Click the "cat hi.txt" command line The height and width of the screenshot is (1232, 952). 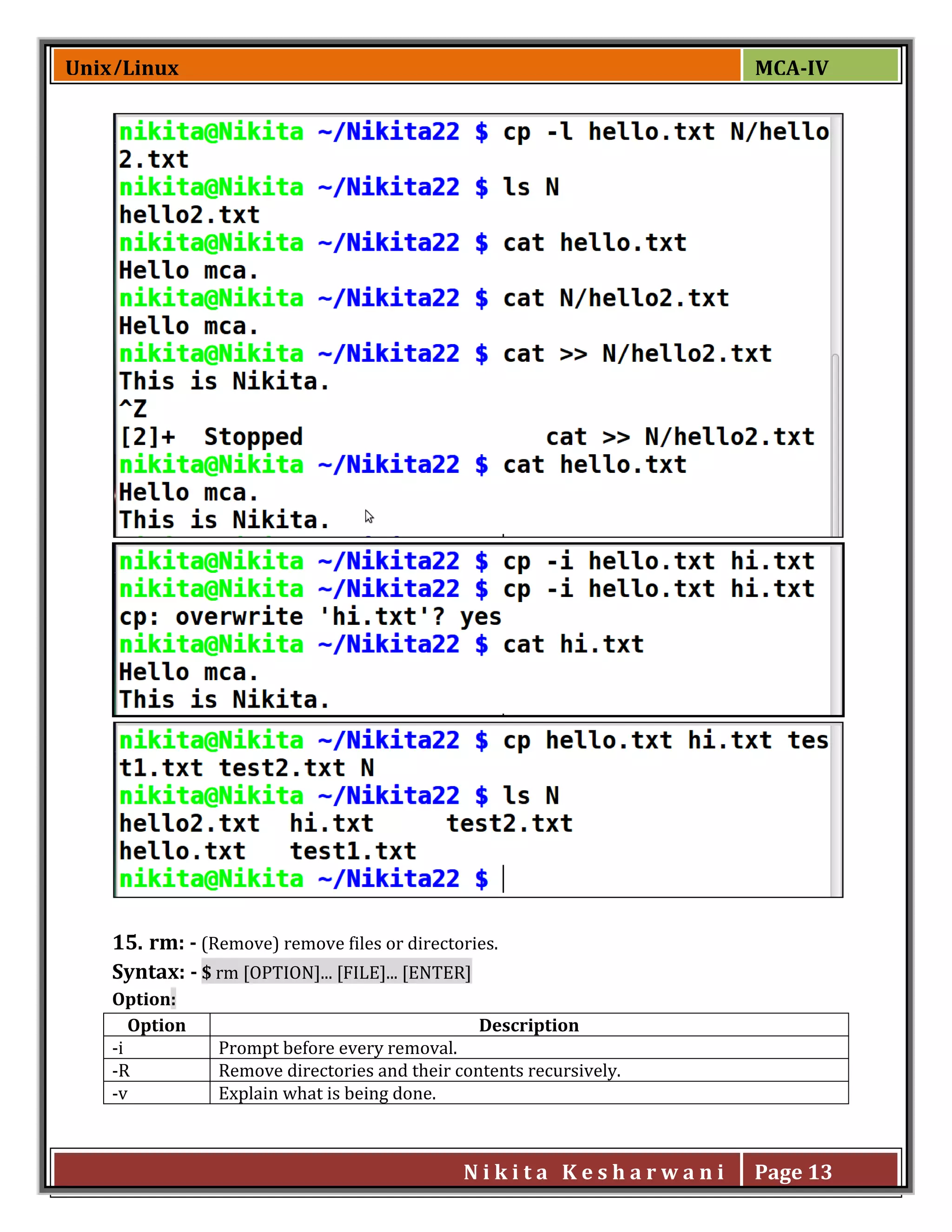coord(381,644)
